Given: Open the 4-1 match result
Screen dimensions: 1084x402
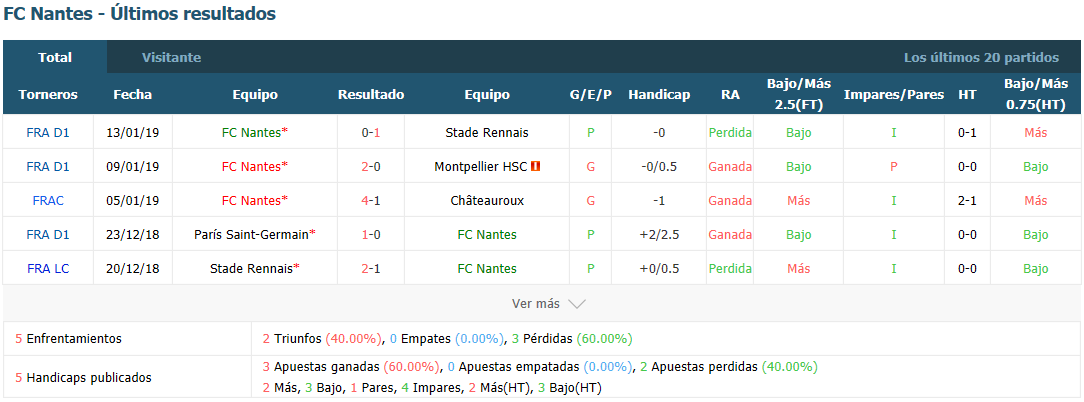Looking at the screenshot, I should [371, 201].
